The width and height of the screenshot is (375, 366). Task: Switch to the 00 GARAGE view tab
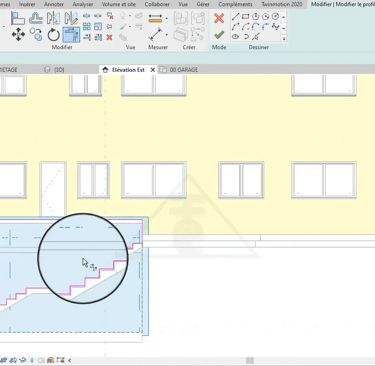[x=179, y=70]
